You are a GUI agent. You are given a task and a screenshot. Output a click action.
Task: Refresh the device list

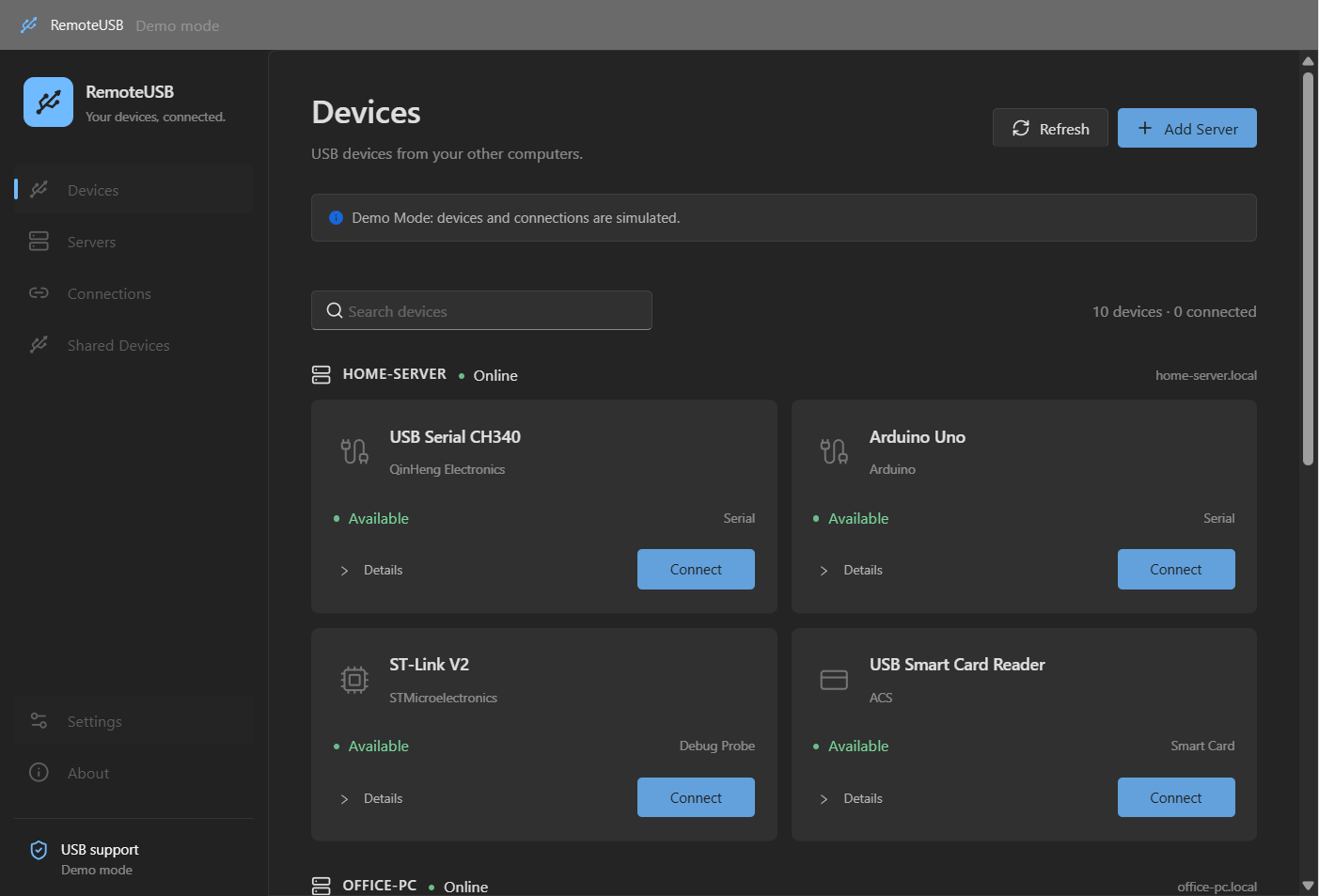coord(1050,128)
